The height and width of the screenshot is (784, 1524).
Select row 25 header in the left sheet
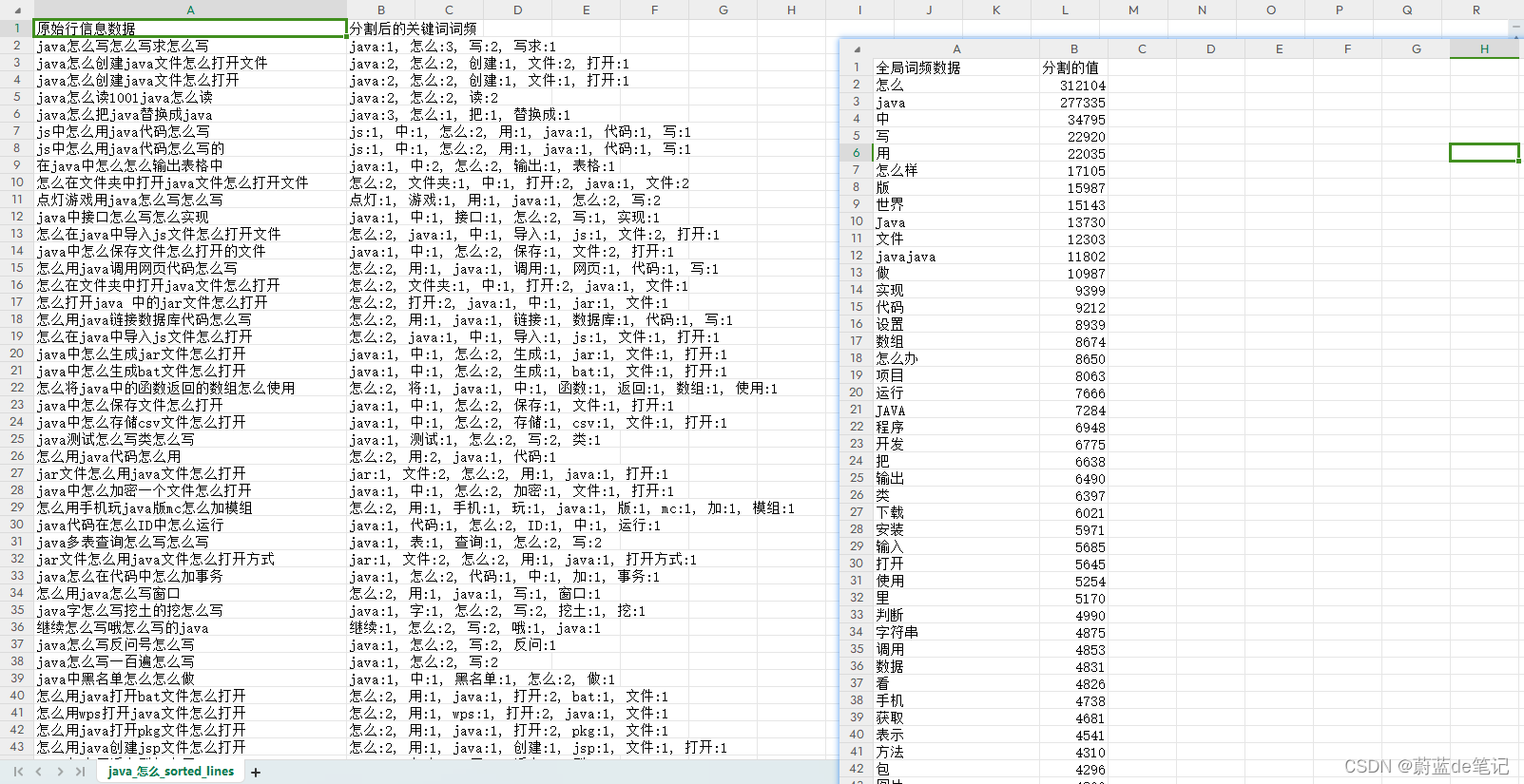[17, 439]
